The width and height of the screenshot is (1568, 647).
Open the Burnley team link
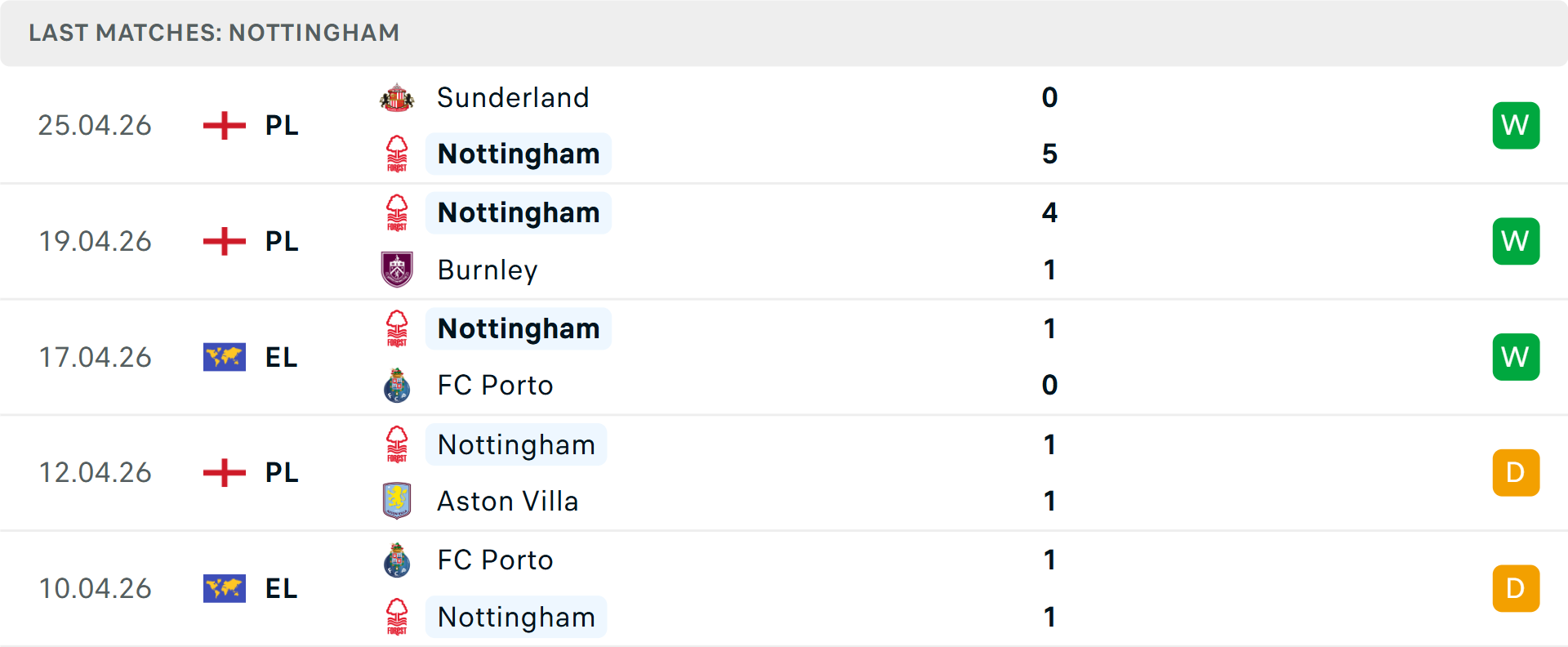[x=488, y=270]
